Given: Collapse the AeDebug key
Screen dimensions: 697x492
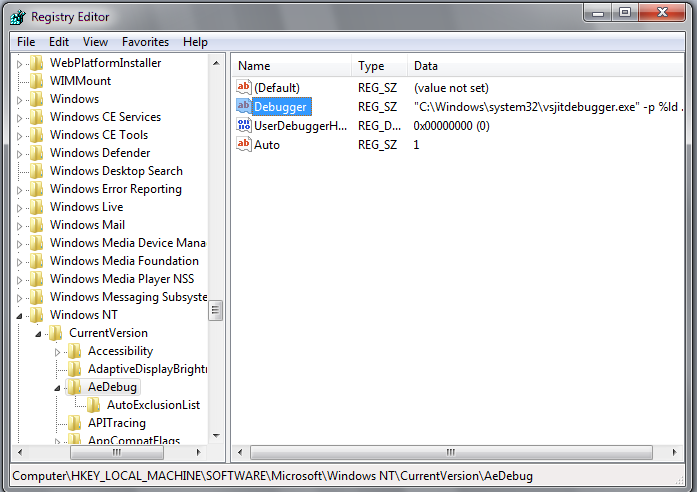Looking at the screenshot, I should click(x=57, y=388).
